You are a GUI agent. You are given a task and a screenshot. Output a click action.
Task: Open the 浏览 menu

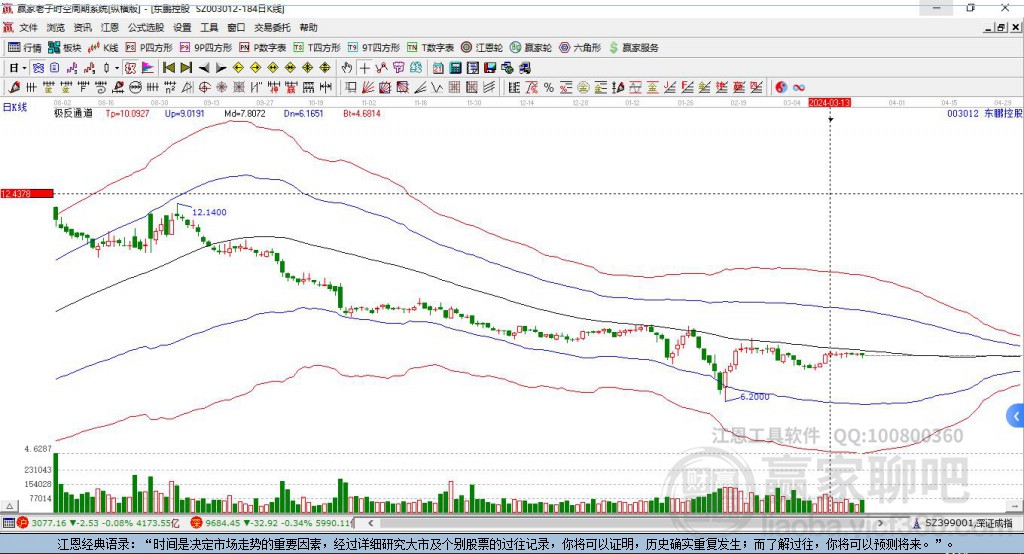(x=56, y=27)
